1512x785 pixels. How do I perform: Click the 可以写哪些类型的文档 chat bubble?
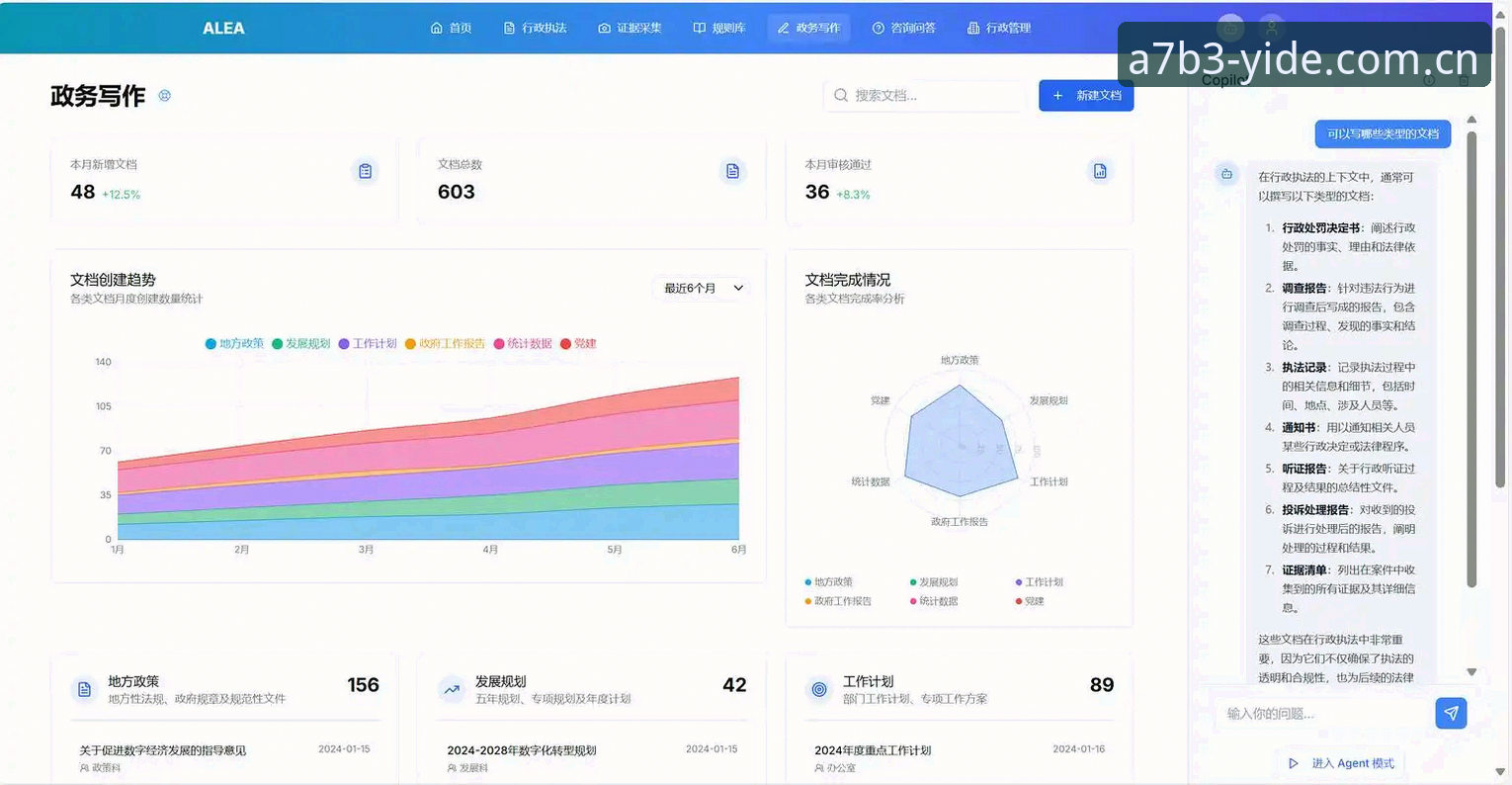[x=1383, y=133]
